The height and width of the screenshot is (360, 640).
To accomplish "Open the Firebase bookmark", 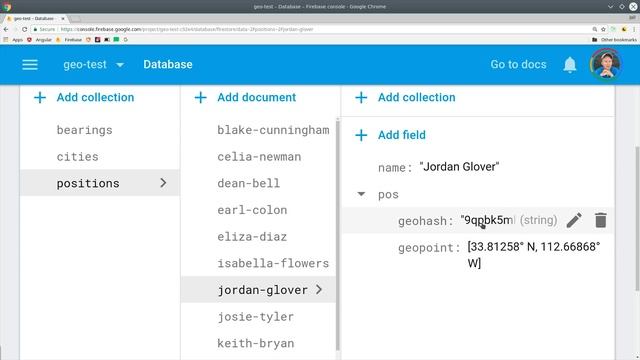I will coord(69,40).
